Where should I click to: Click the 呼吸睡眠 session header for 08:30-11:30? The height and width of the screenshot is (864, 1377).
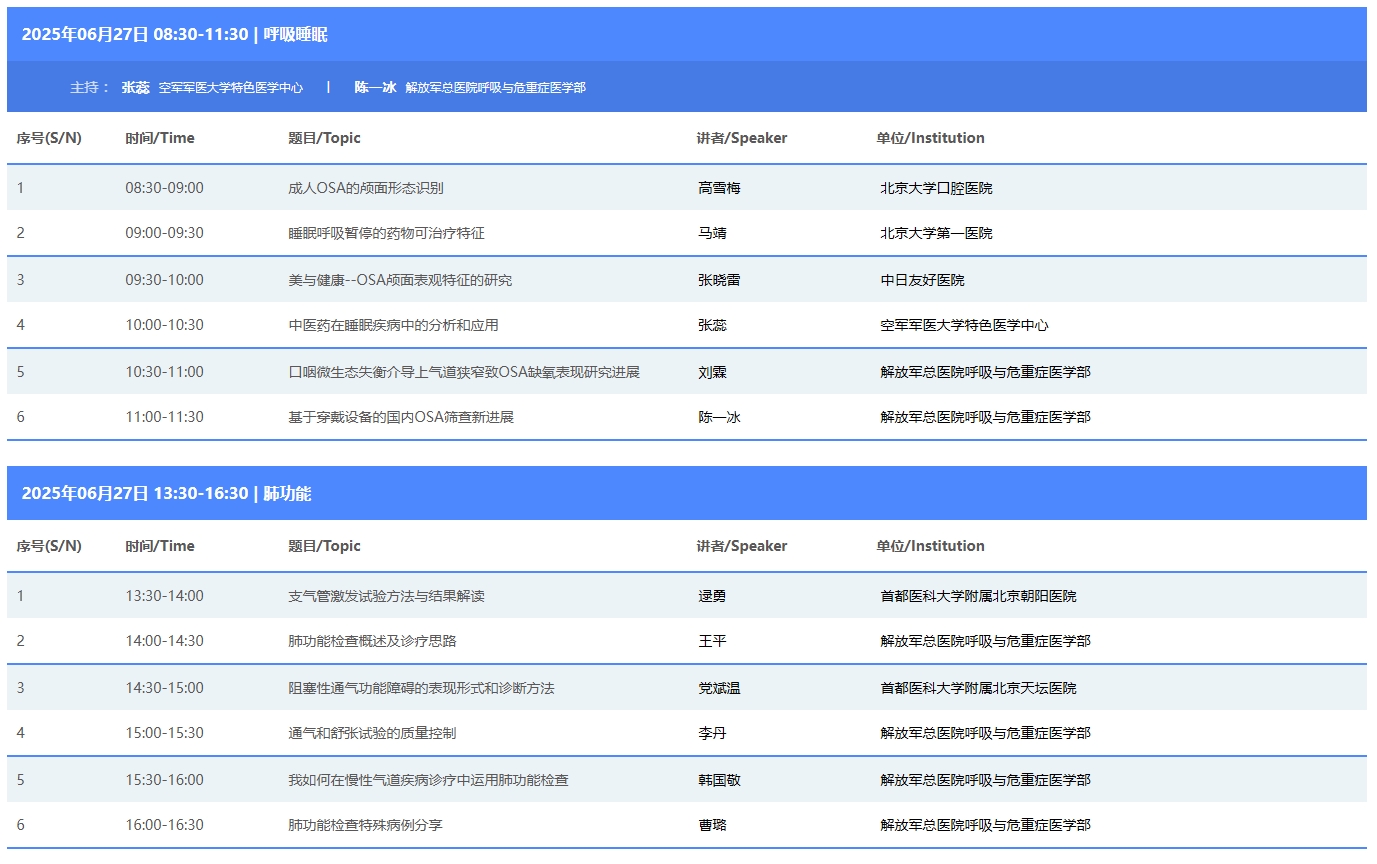point(687,34)
